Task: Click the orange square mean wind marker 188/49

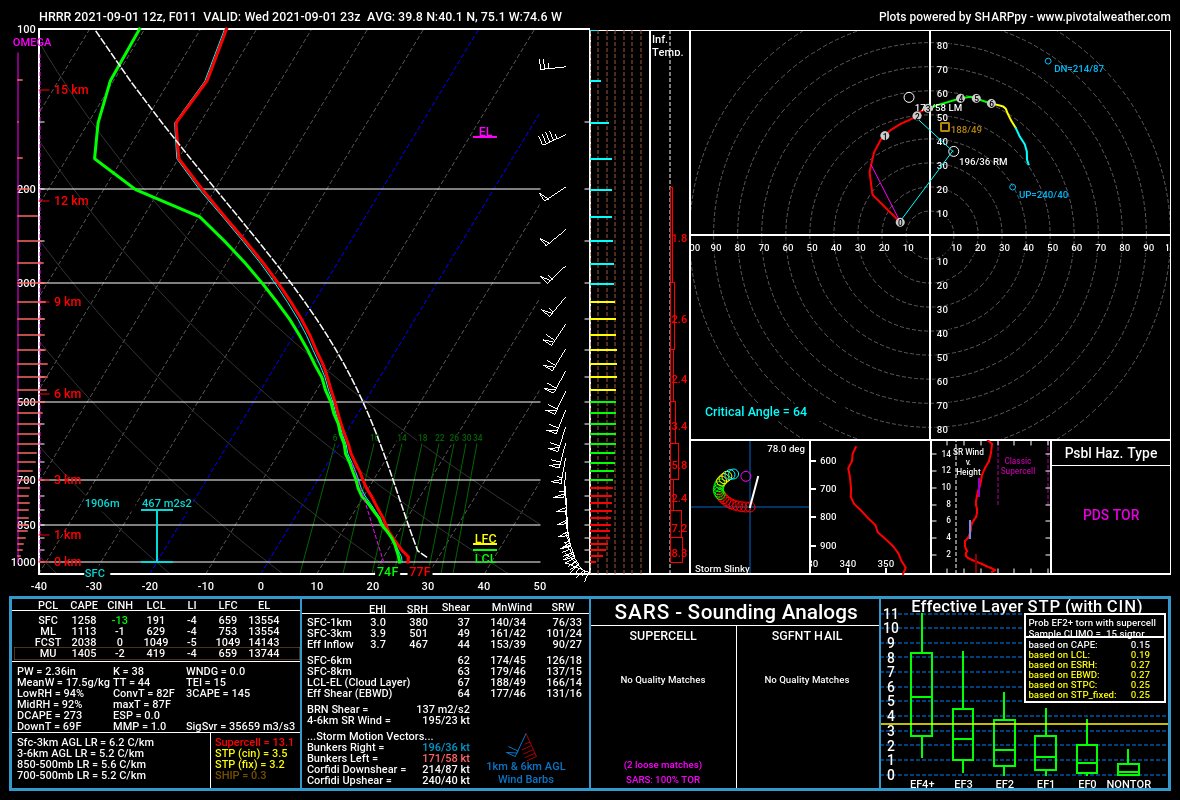Action: click(x=945, y=128)
